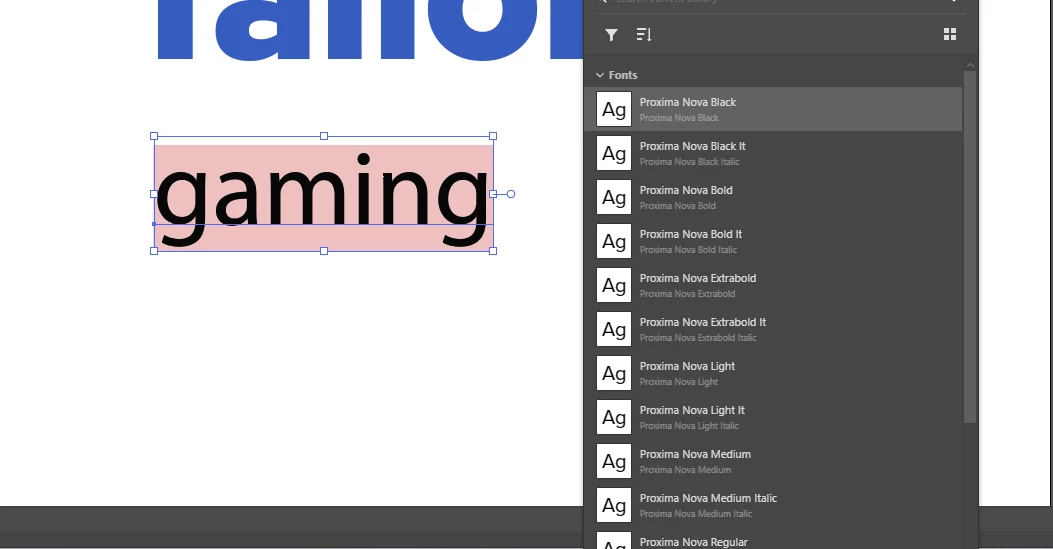Click the Ag thumbnail for Proxima Nova Bold It
Viewport: 1053px width, 549px height.
click(614, 242)
